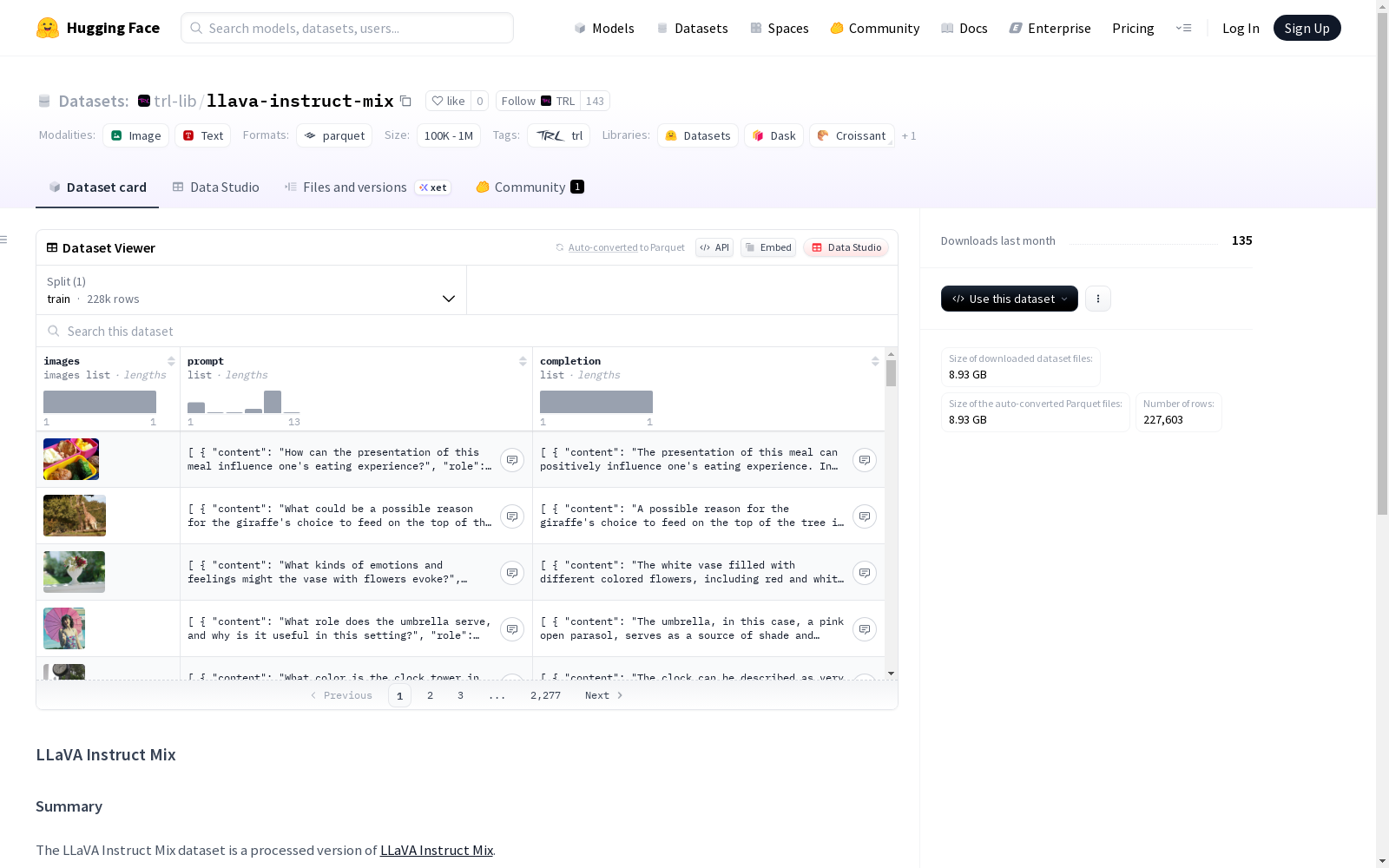This screenshot has width=1389, height=868.
Task: Go to Spaces in the top navigation
Action: [780, 28]
